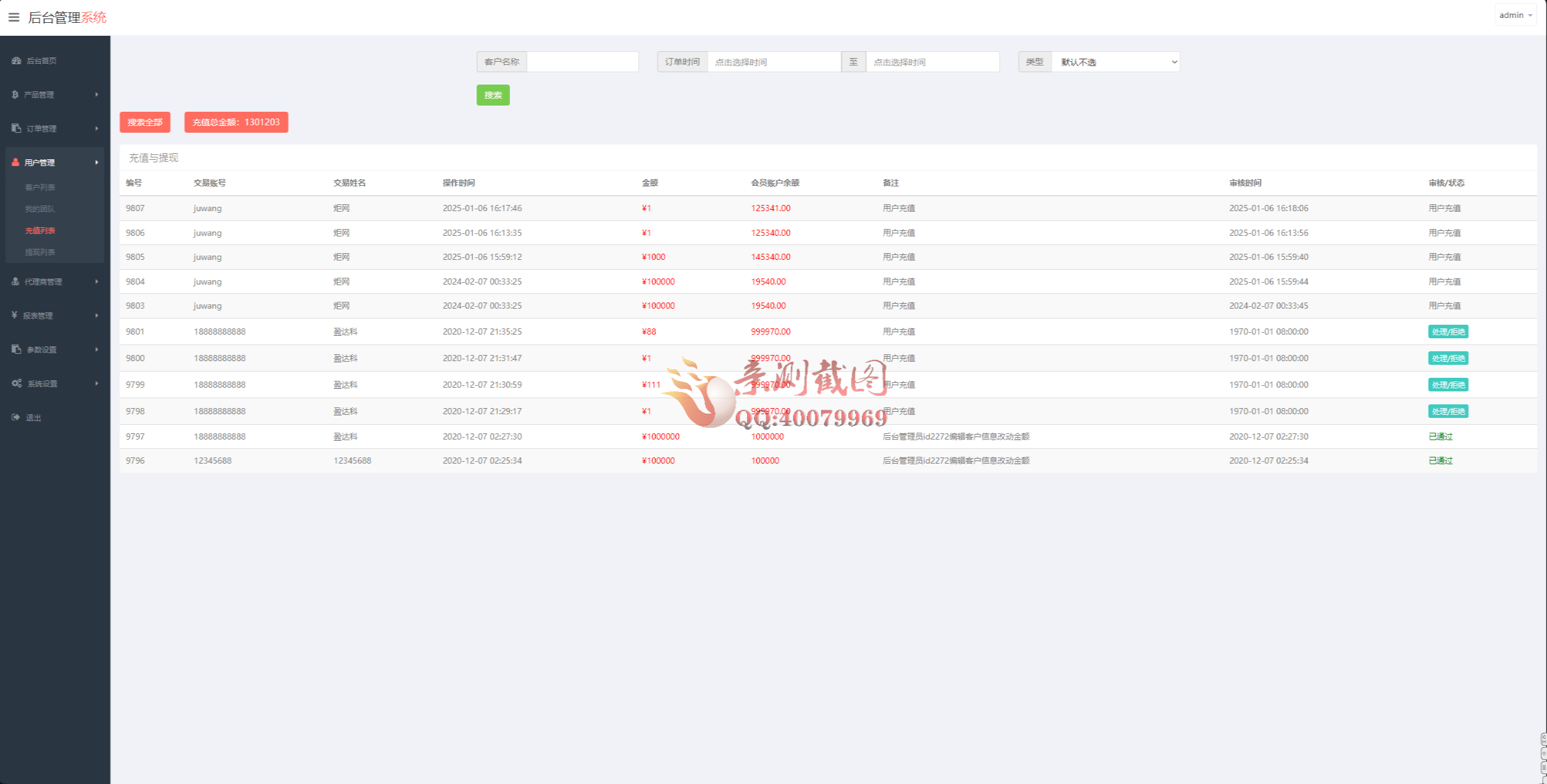Click the green 搜索 button
The height and width of the screenshot is (784, 1547).
[x=493, y=95]
